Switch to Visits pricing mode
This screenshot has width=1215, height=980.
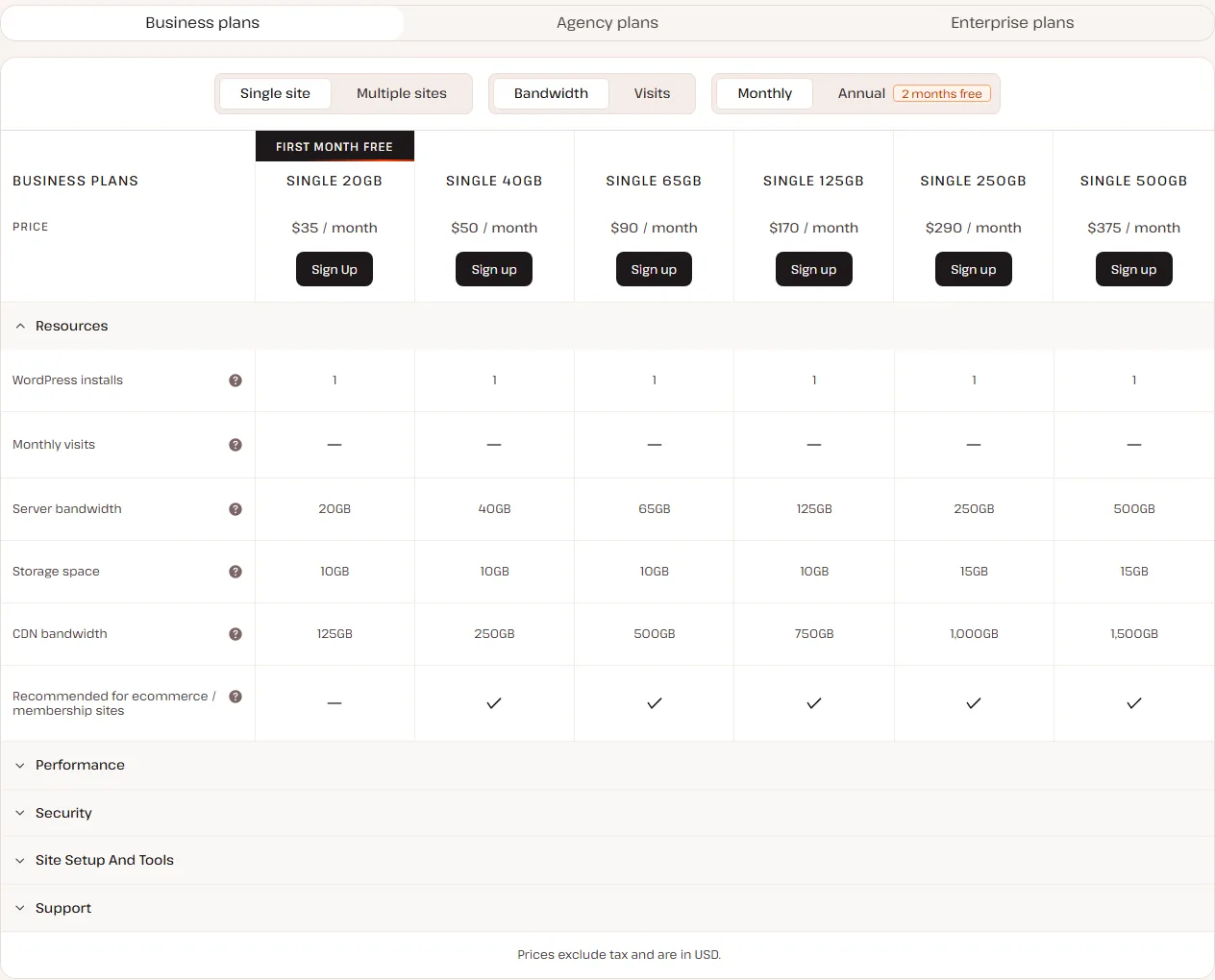[652, 93]
